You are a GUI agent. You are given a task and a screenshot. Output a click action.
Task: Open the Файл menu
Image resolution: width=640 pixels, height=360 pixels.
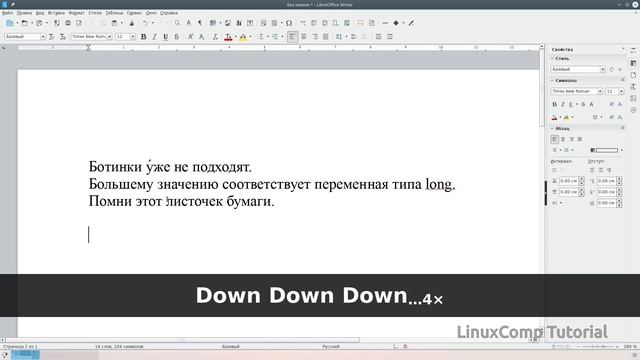7,13
